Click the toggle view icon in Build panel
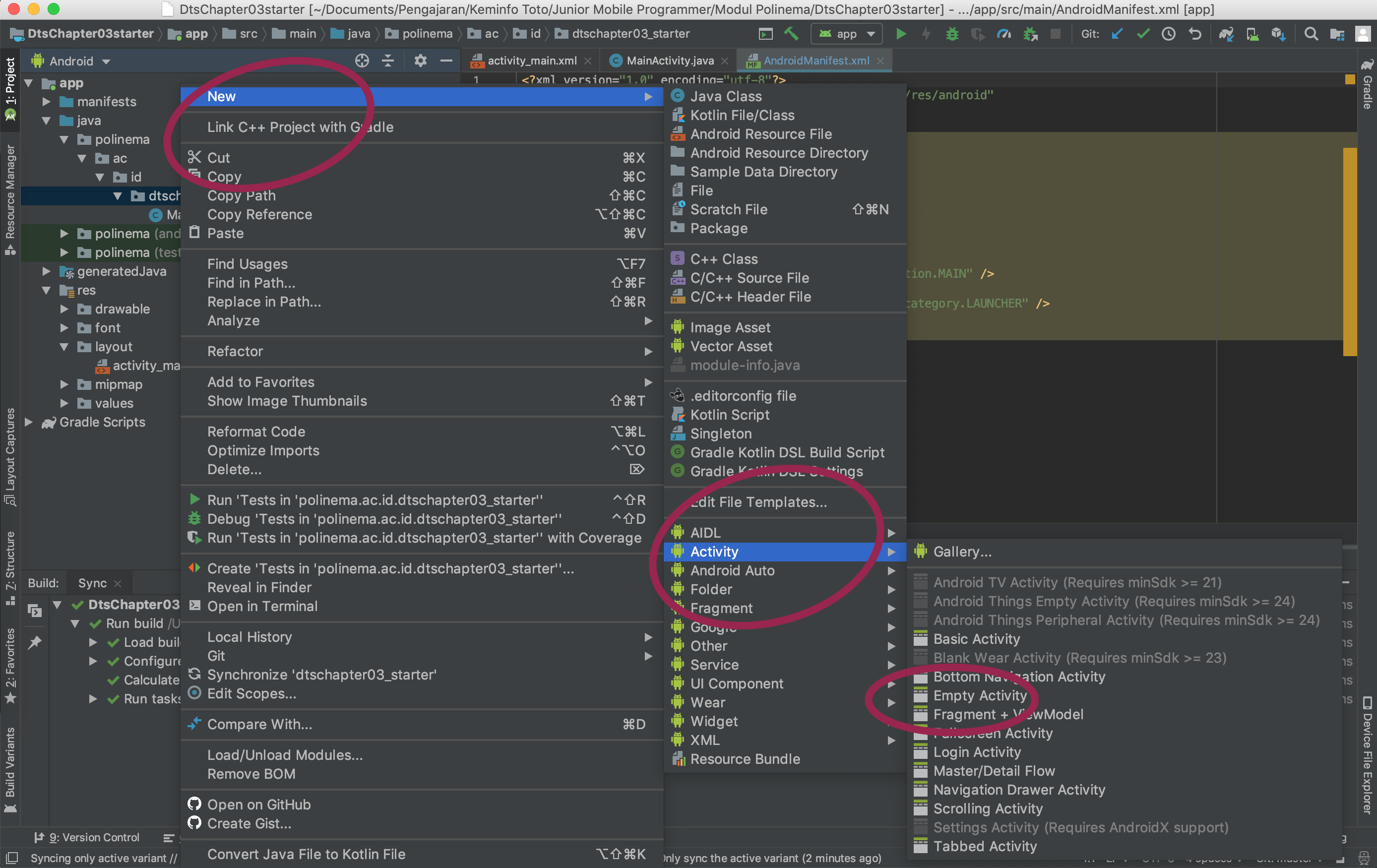Image resolution: width=1377 pixels, height=868 pixels. 35,611
